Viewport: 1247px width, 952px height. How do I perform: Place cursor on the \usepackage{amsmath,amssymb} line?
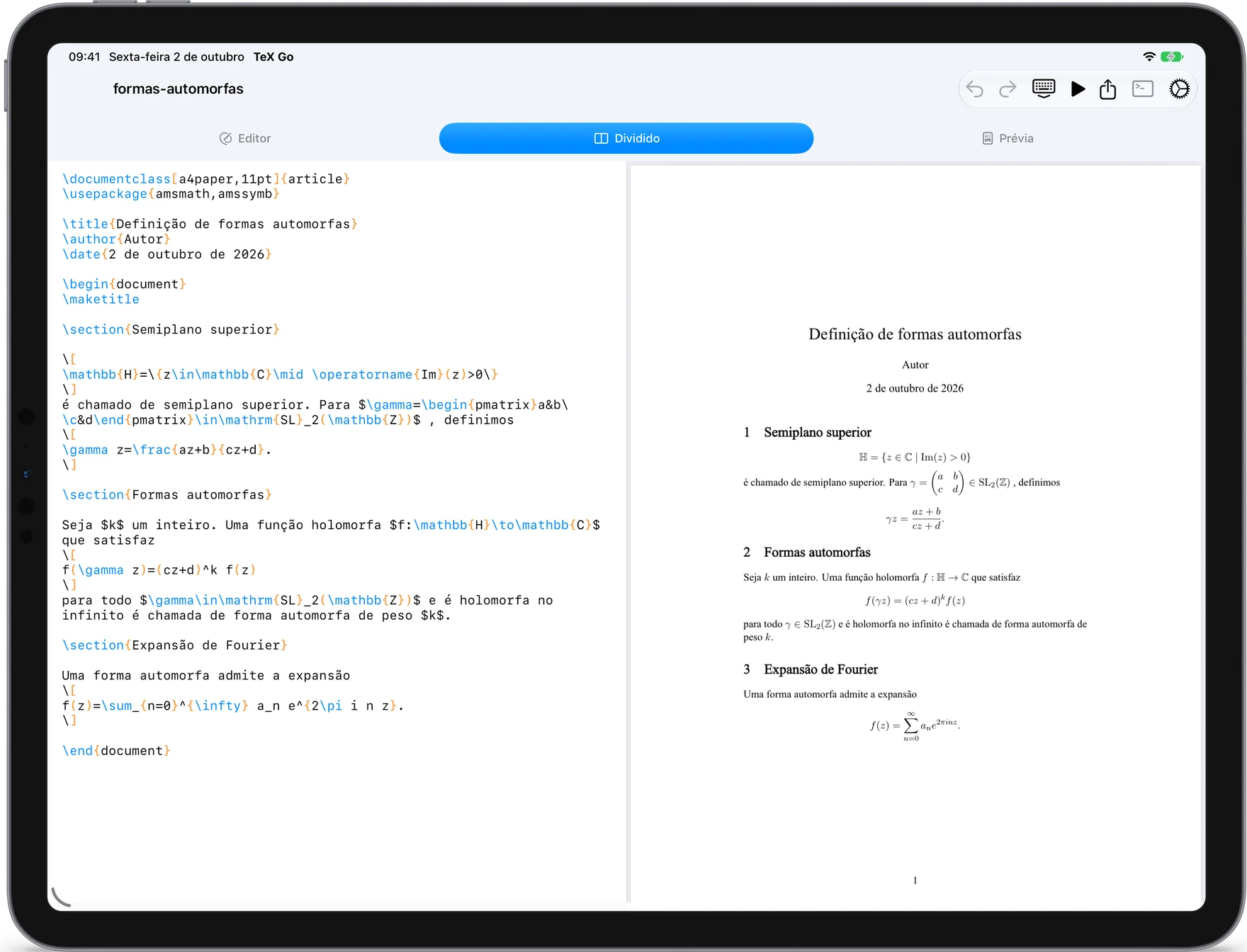coord(171,194)
